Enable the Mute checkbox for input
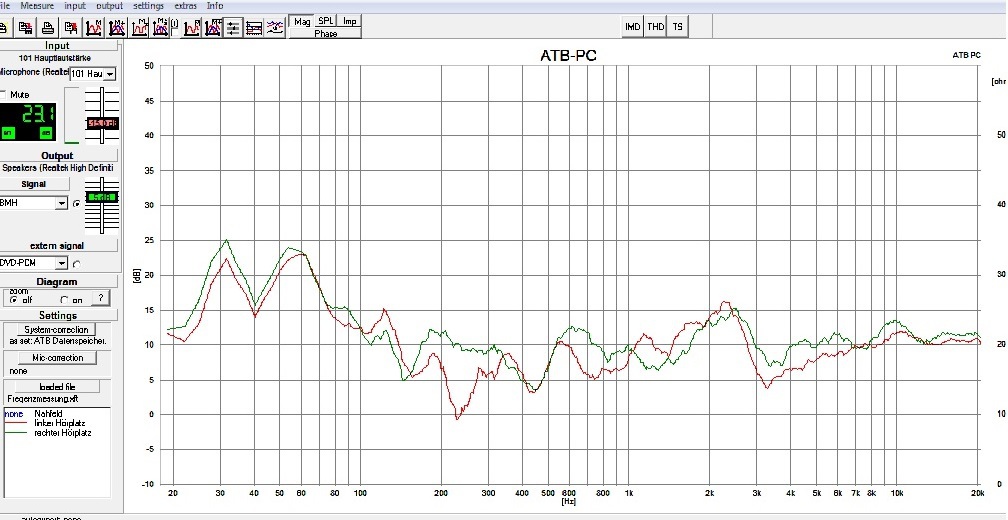 pyautogui.click(x=4, y=94)
